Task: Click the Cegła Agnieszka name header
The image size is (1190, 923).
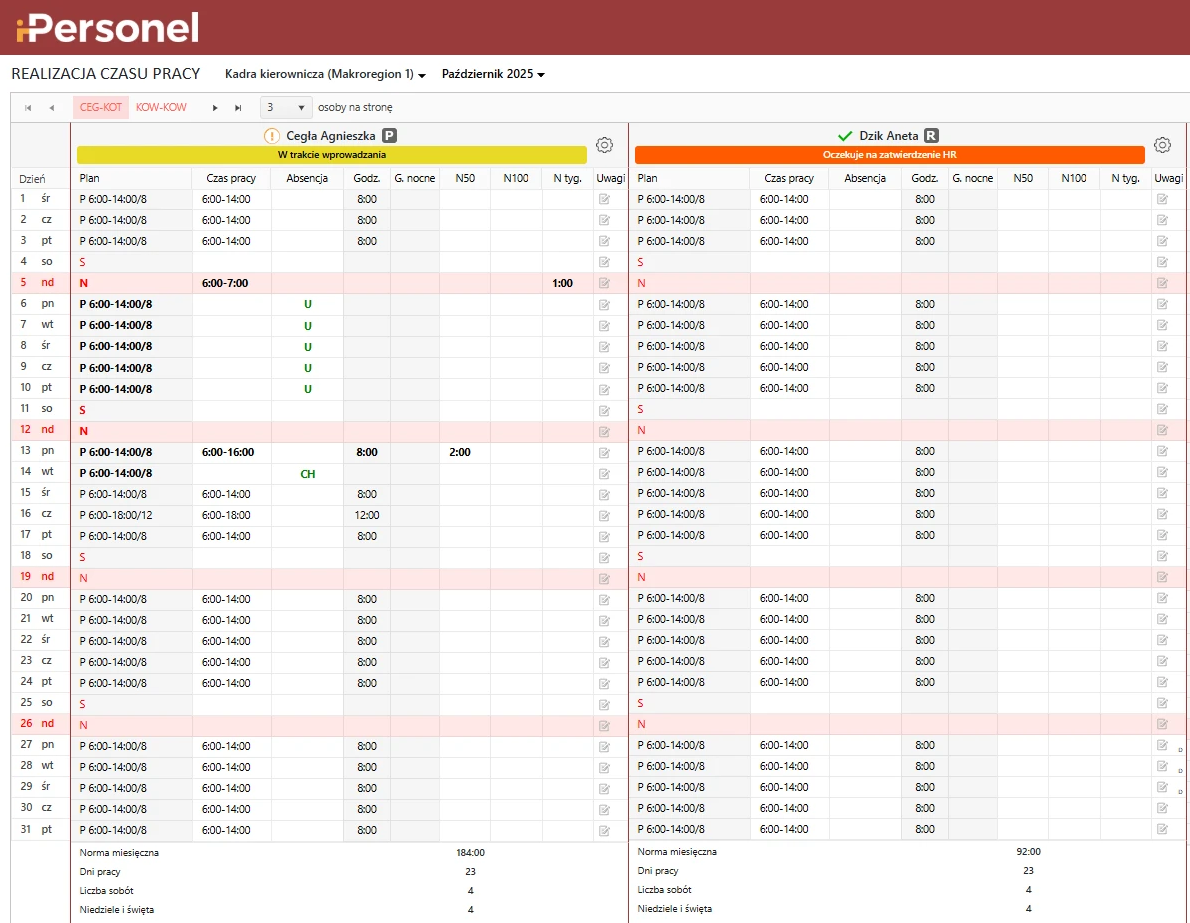Action: pos(331,136)
